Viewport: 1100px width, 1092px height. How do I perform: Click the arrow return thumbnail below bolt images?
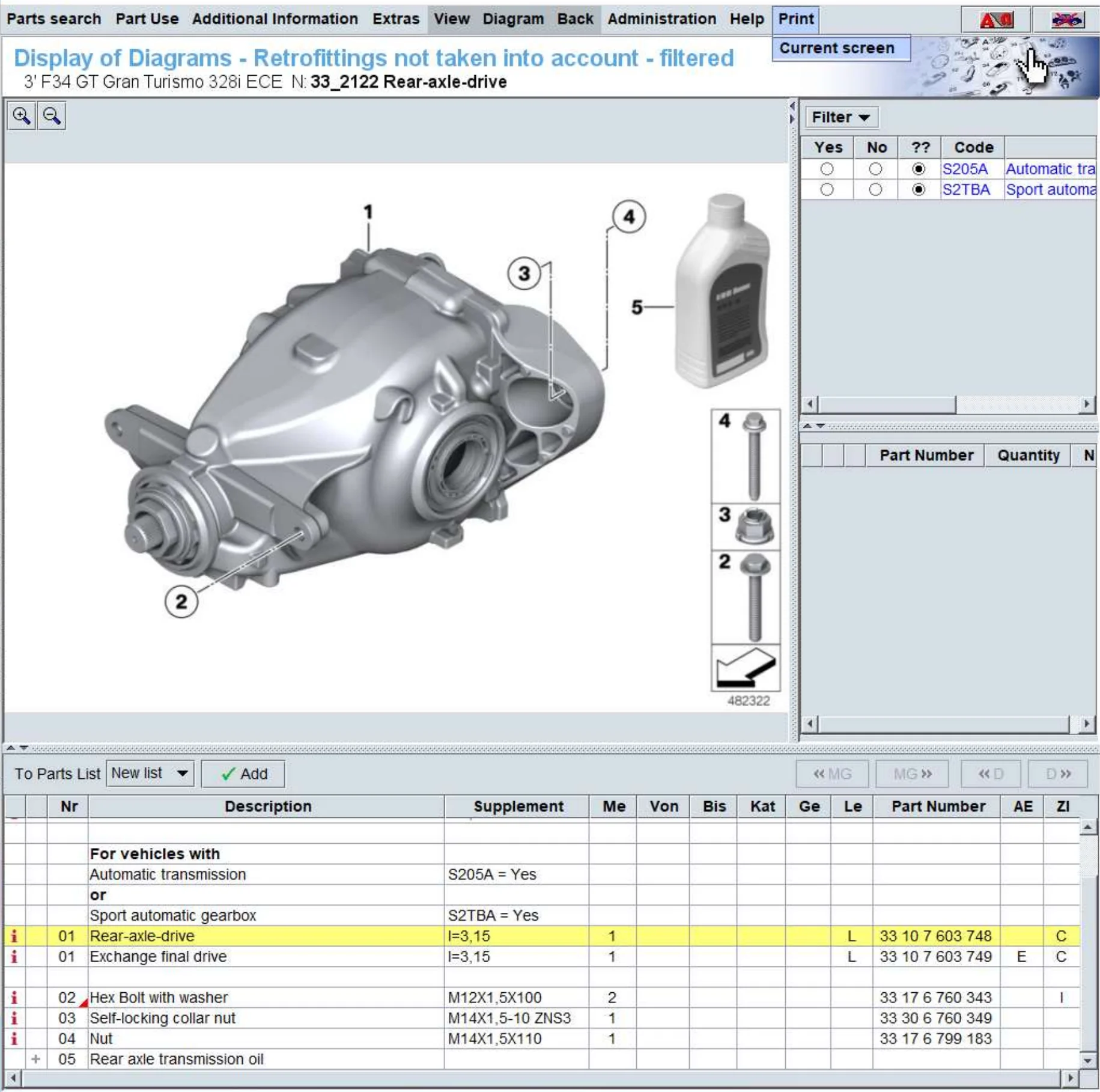(746, 668)
